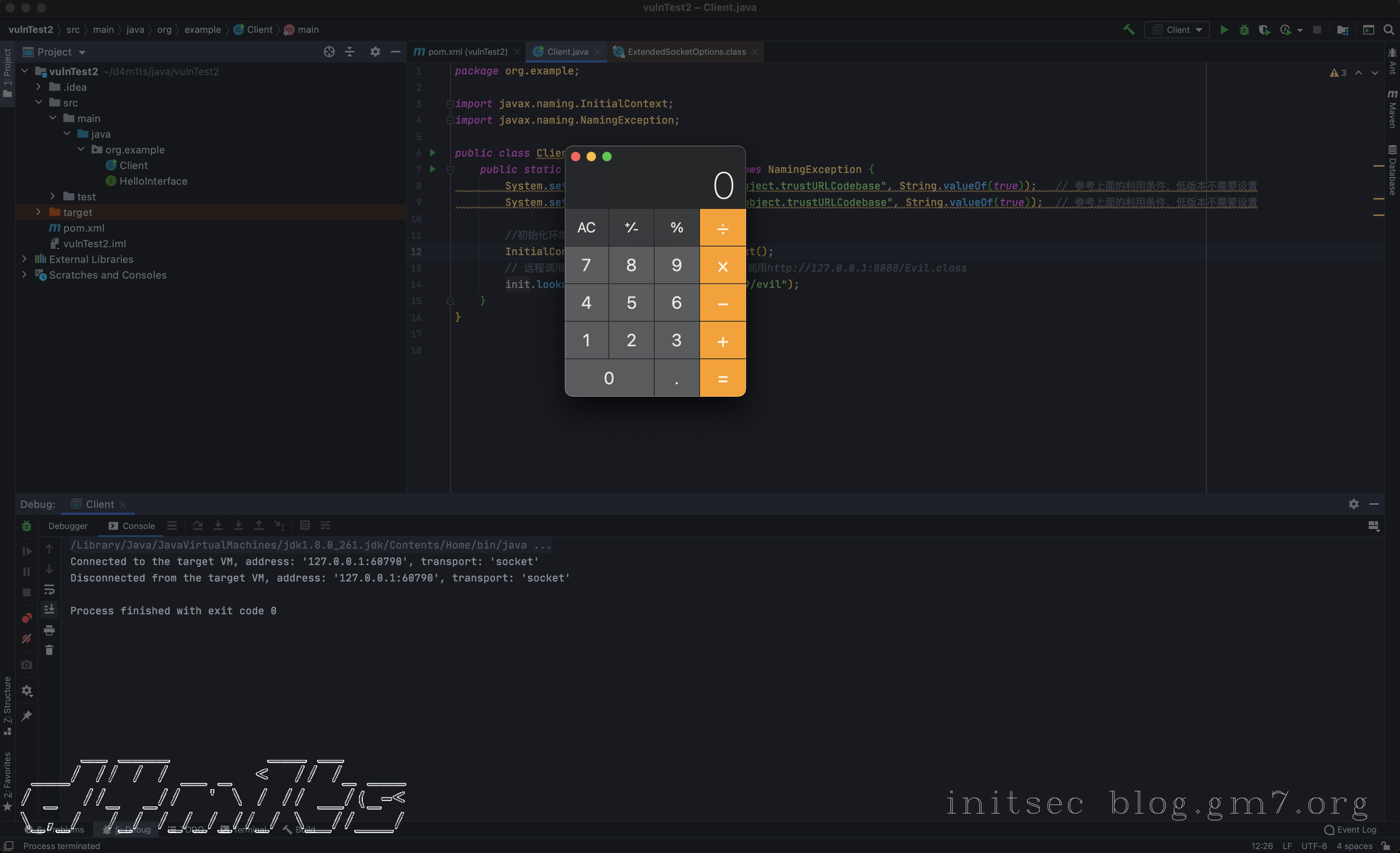Expand External Libraries node

(x=24, y=259)
